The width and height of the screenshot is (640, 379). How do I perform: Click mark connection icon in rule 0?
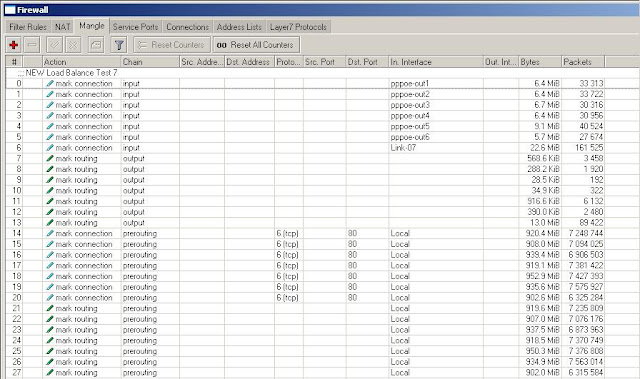50,83
